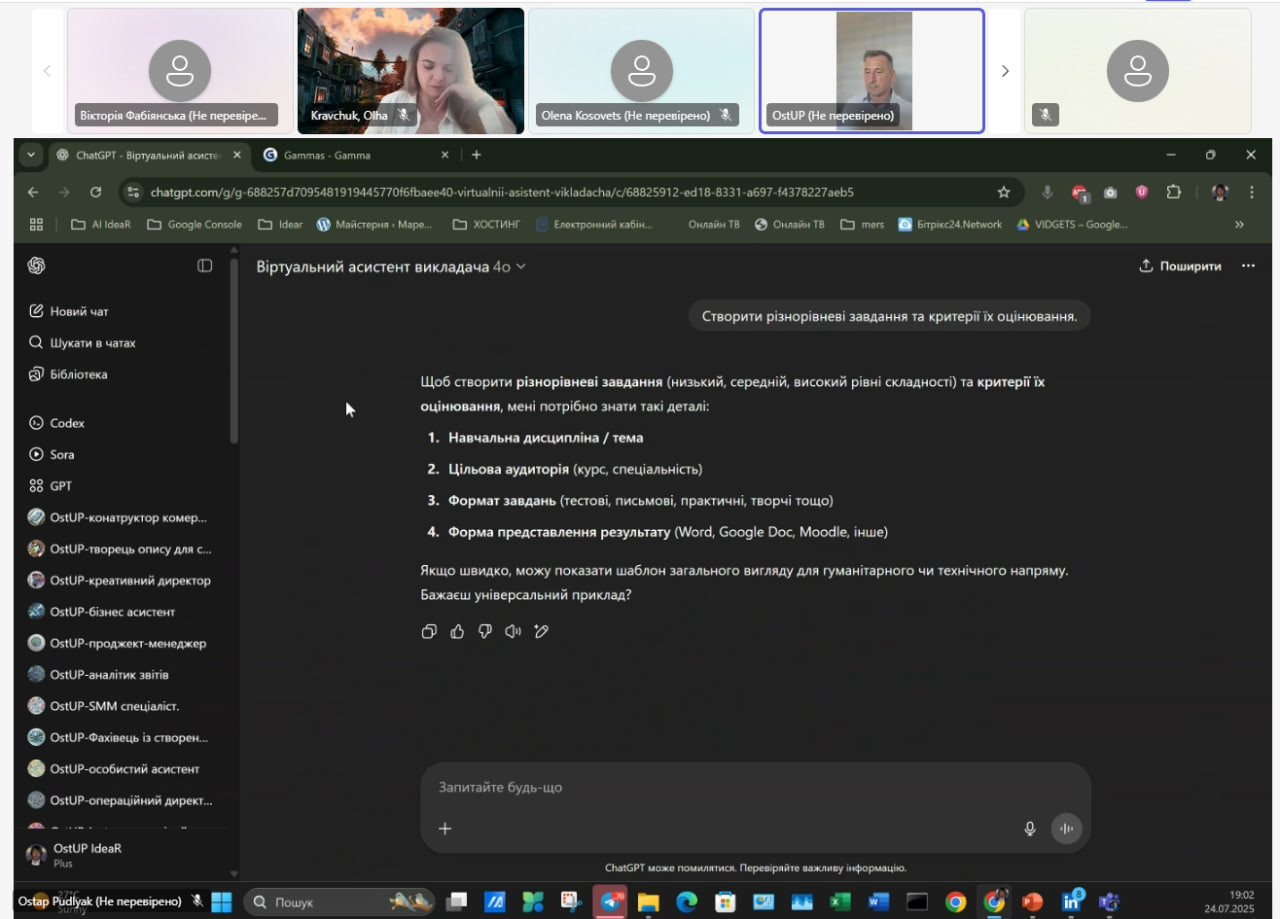Go back in the browser
The width and height of the screenshot is (1280, 919).
pyautogui.click(x=33, y=192)
